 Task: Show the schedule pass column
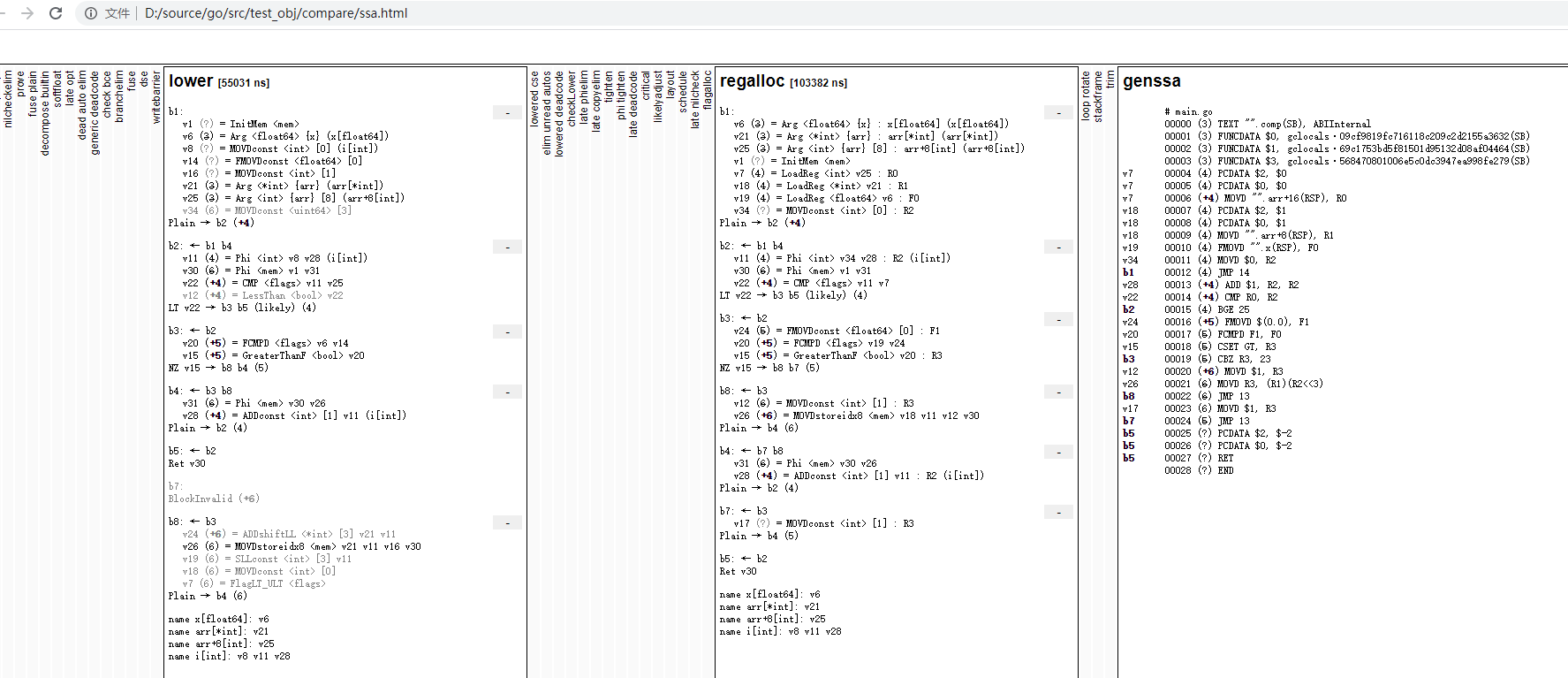[x=683, y=91]
